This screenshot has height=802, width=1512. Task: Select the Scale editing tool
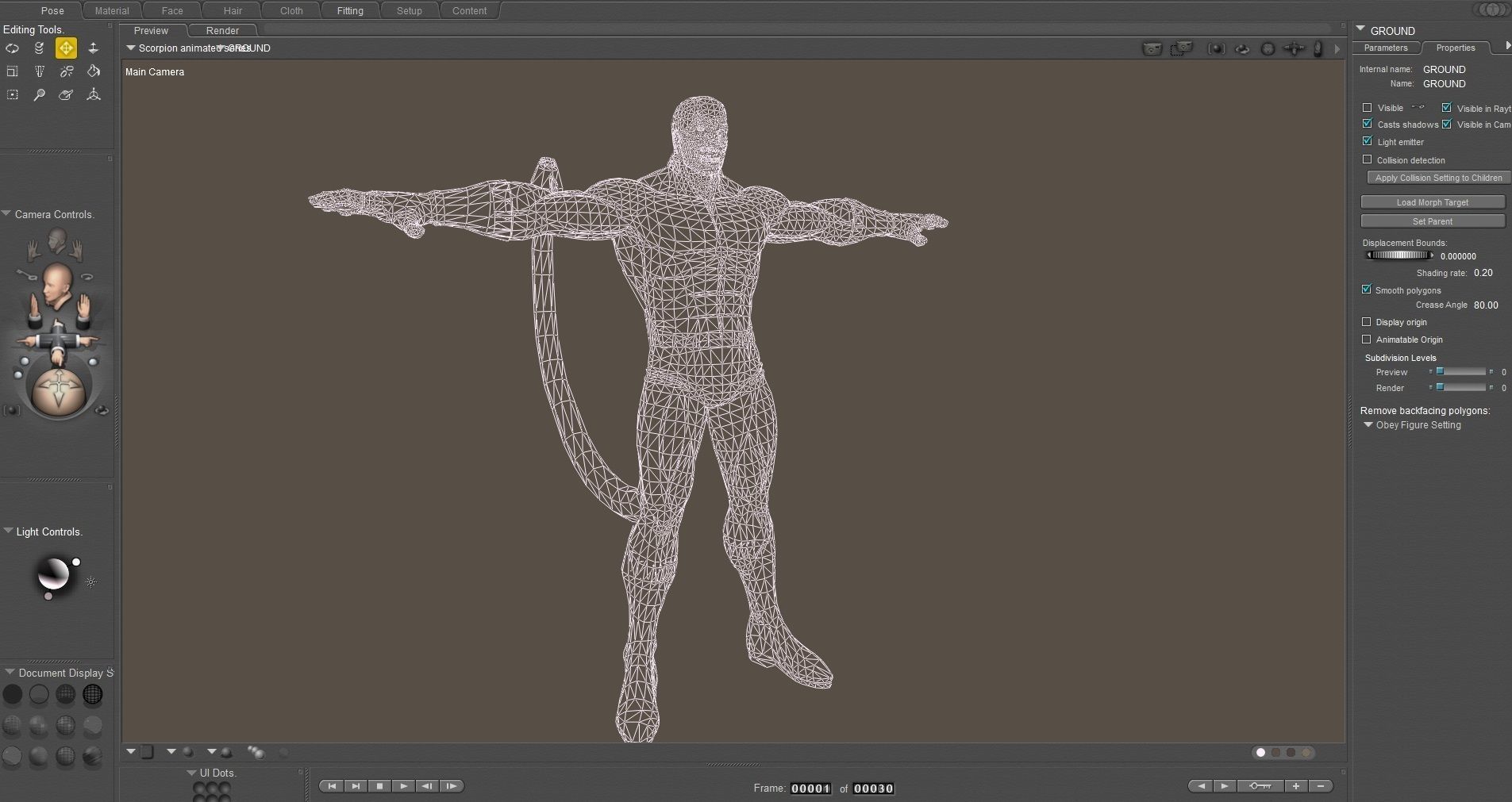(13, 71)
